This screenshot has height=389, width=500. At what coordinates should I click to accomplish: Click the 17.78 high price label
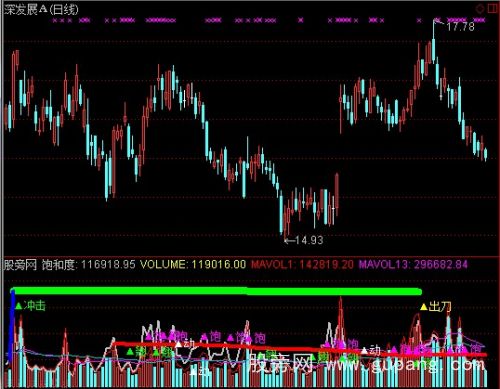pyautogui.click(x=460, y=26)
